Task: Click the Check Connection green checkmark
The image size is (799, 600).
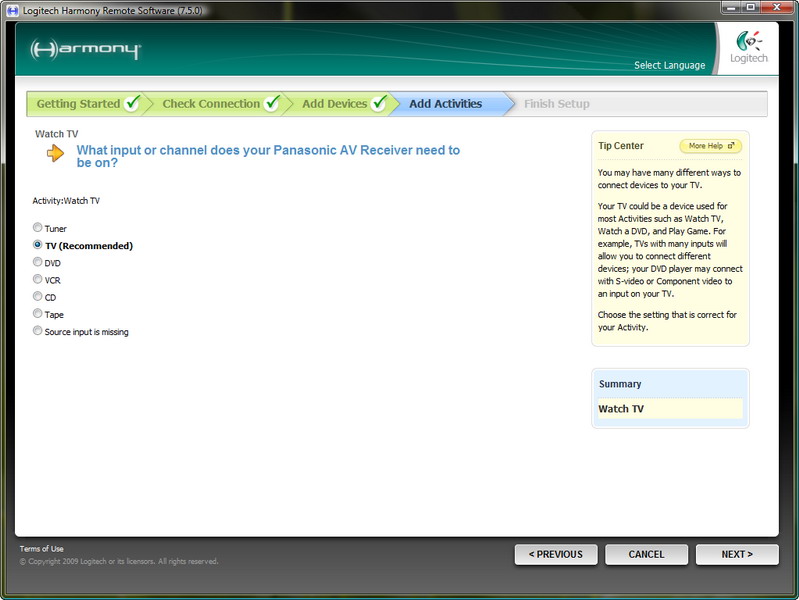Action: (x=272, y=104)
